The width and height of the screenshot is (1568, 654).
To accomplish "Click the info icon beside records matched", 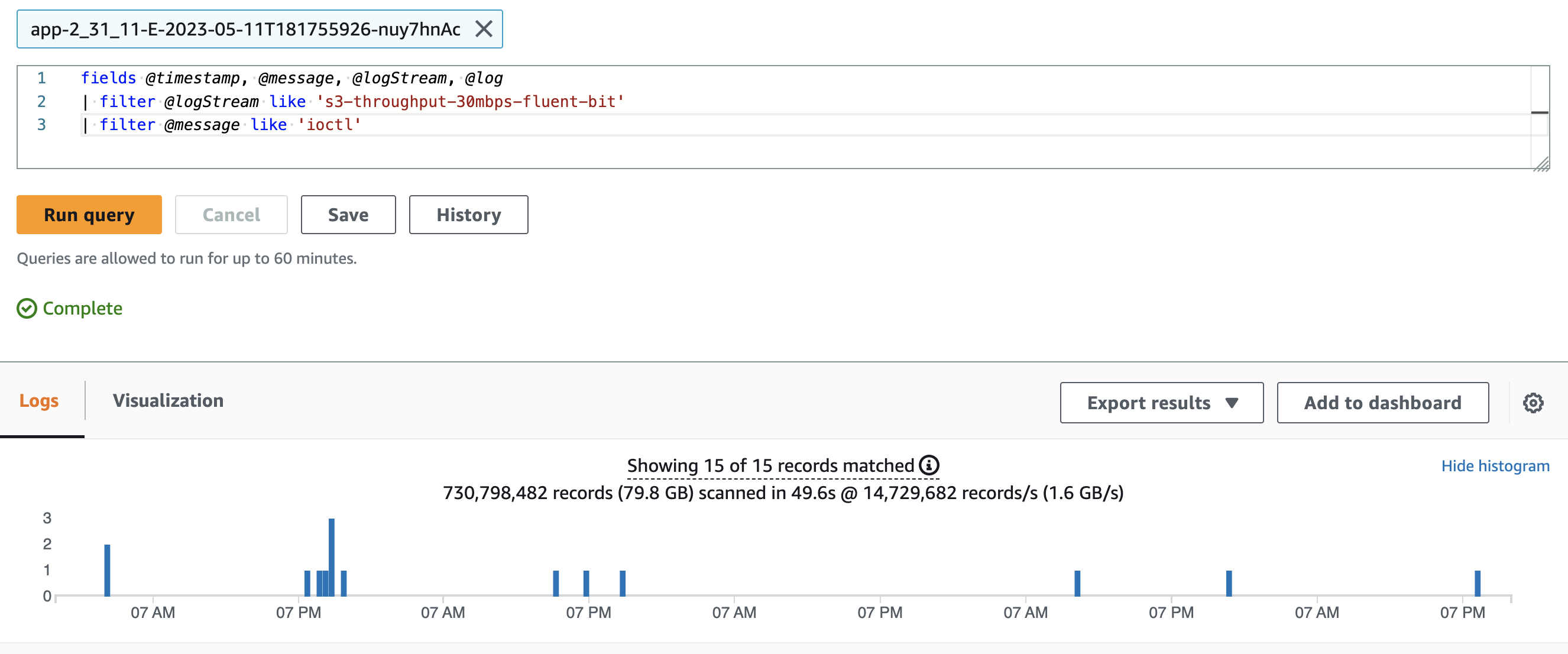I will (x=929, y=465).
